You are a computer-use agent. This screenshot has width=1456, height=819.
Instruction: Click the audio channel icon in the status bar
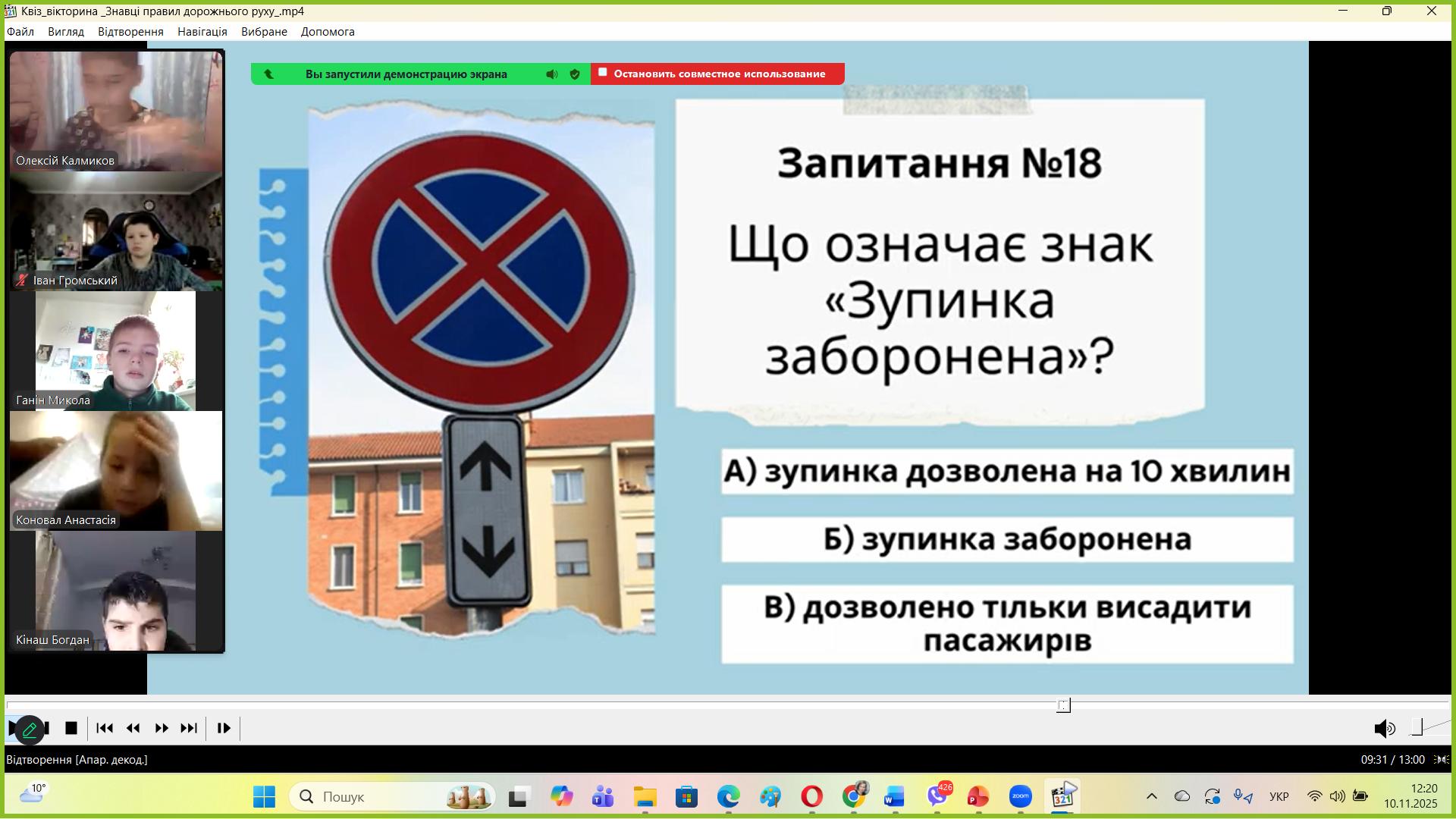1442,759
